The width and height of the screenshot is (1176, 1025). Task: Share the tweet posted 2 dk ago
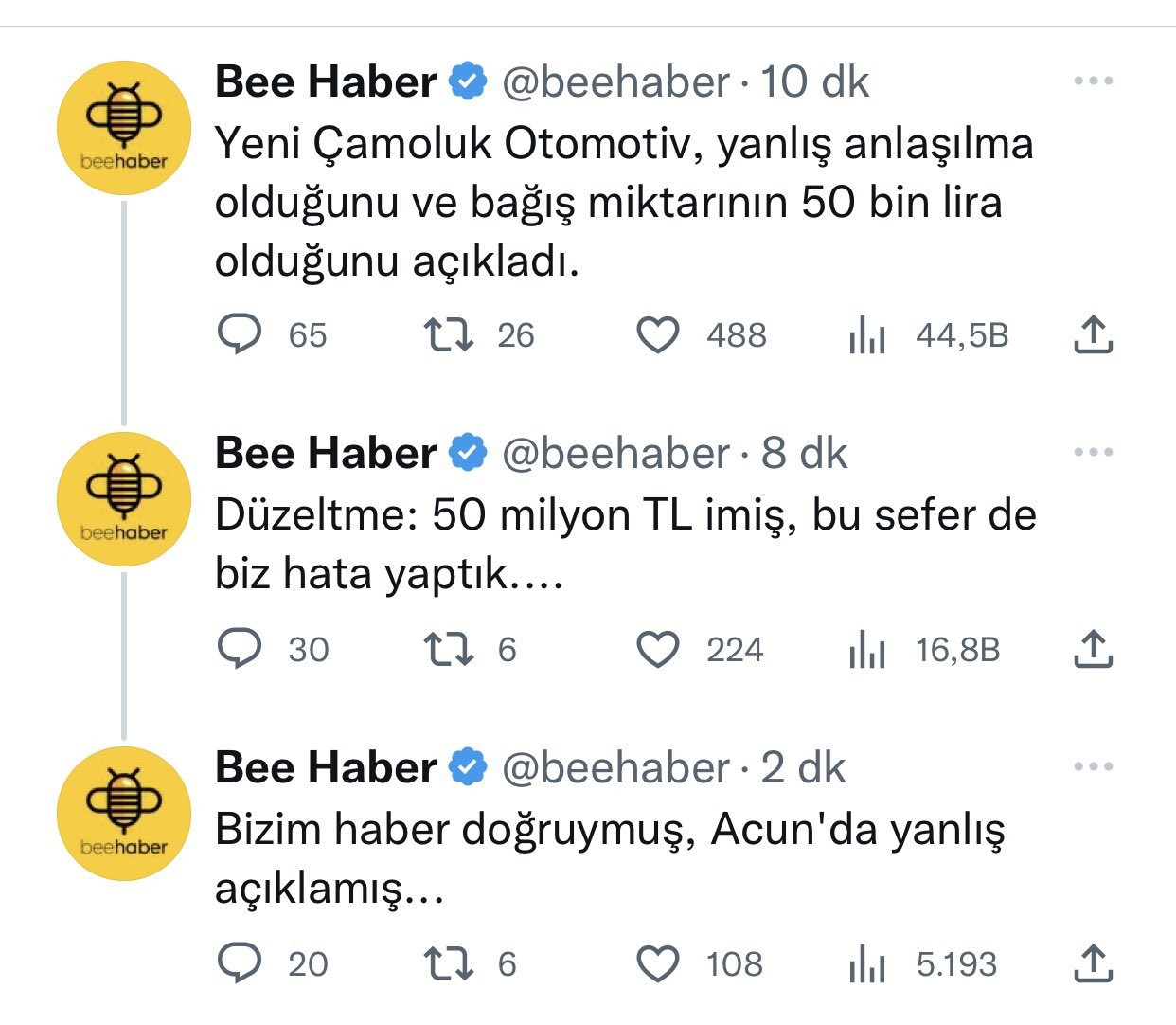(1093, 963)
